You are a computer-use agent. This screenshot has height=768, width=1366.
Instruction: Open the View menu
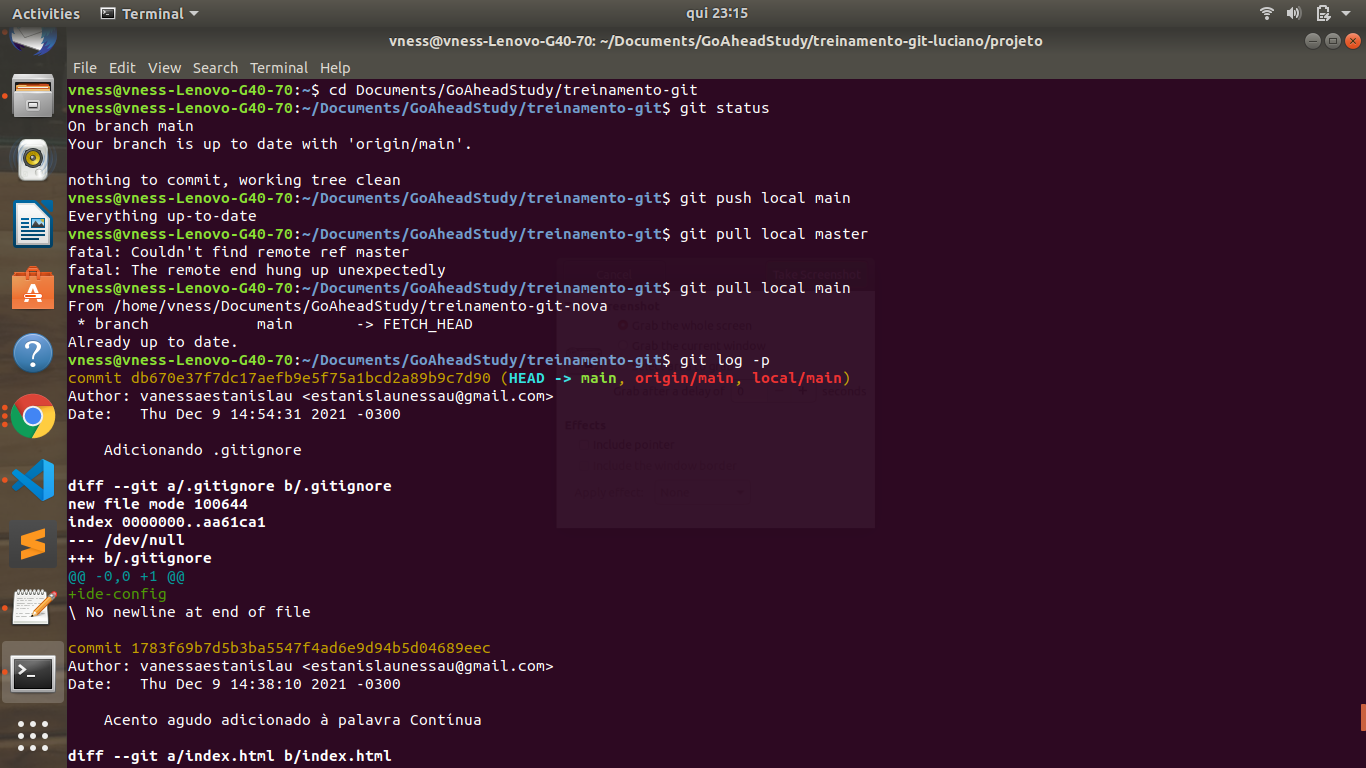pos(164,68)
